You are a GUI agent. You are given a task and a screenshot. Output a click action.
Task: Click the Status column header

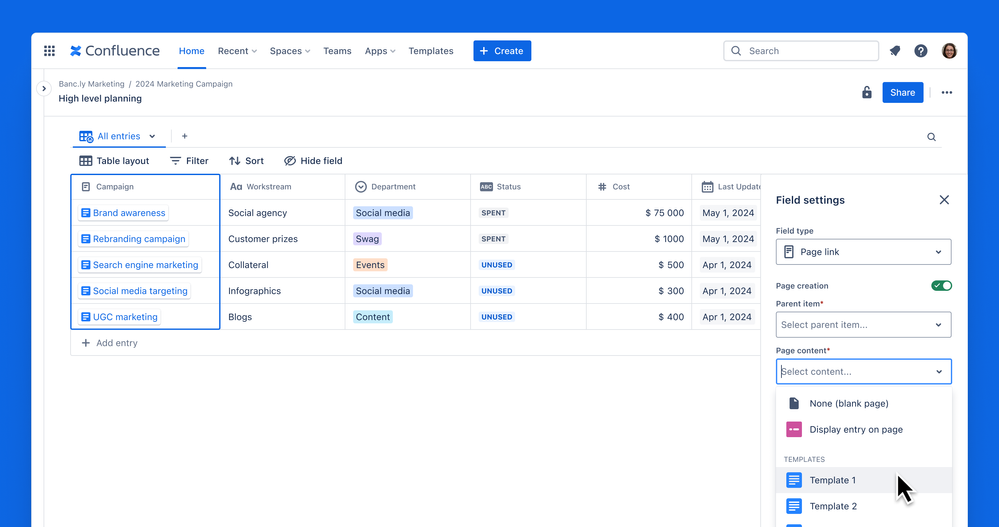click(528, 187)
